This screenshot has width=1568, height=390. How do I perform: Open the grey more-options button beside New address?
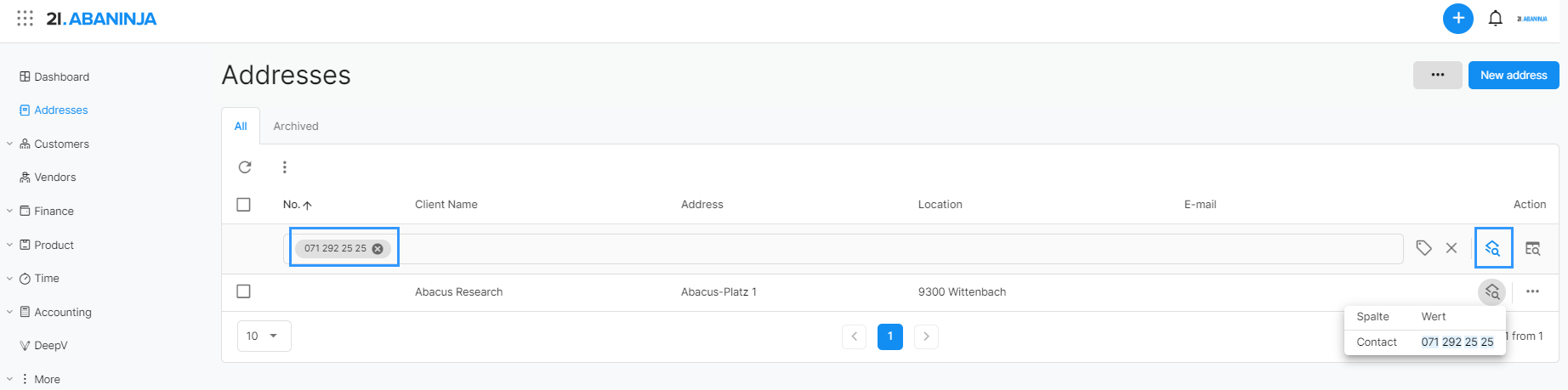pos(1437,75)
